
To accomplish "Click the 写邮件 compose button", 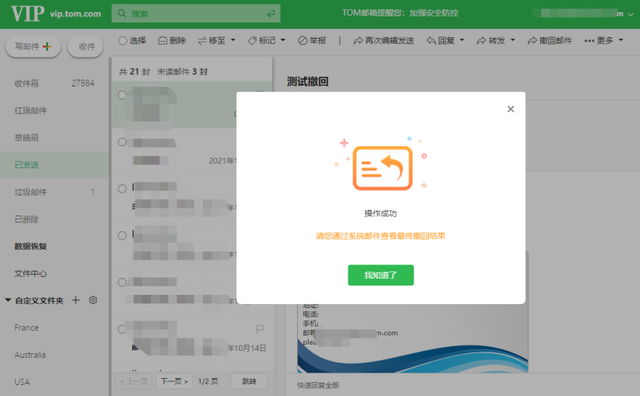I will (x=33, y=47).
